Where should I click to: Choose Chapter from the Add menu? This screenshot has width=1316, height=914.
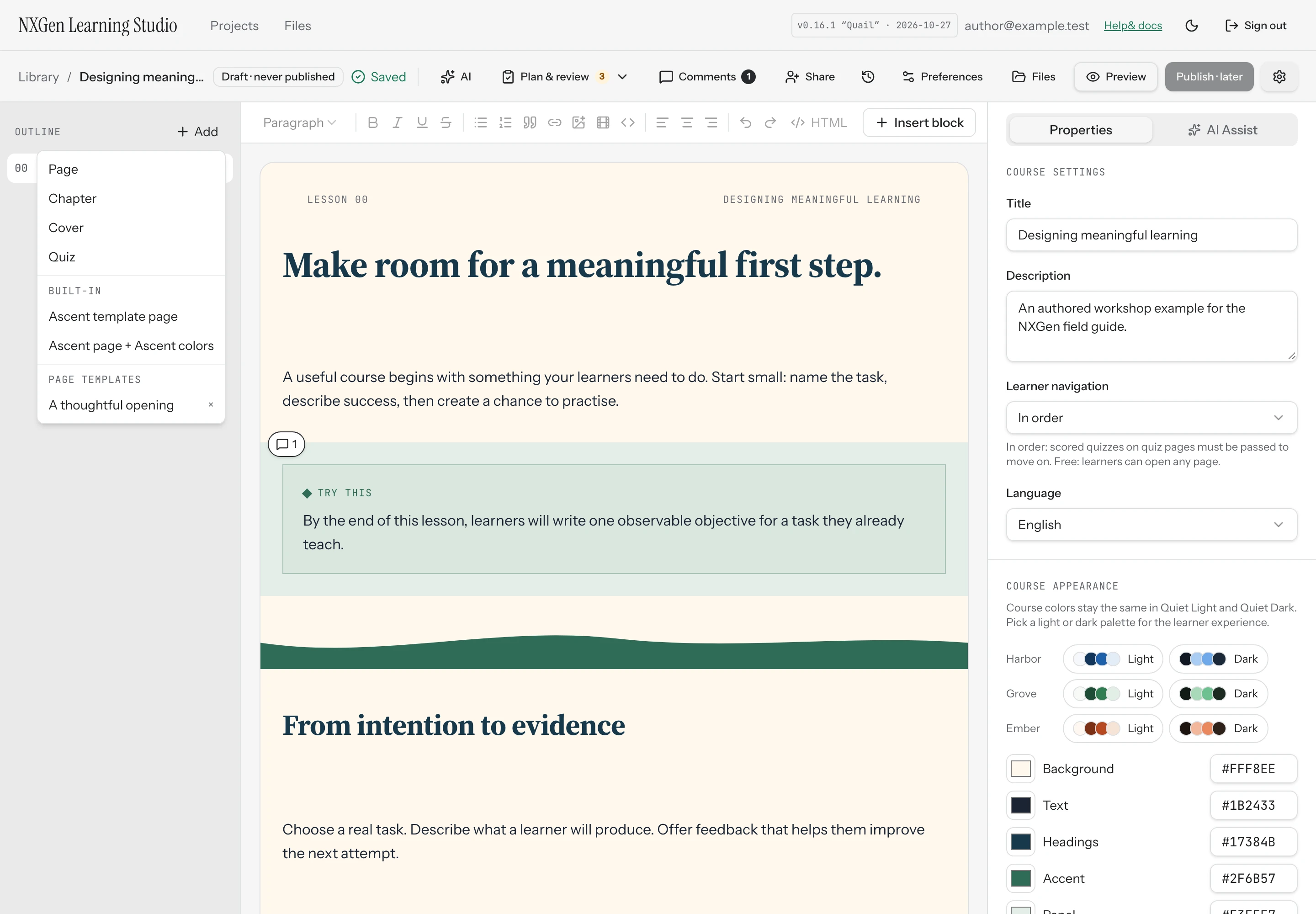point(131,198)
